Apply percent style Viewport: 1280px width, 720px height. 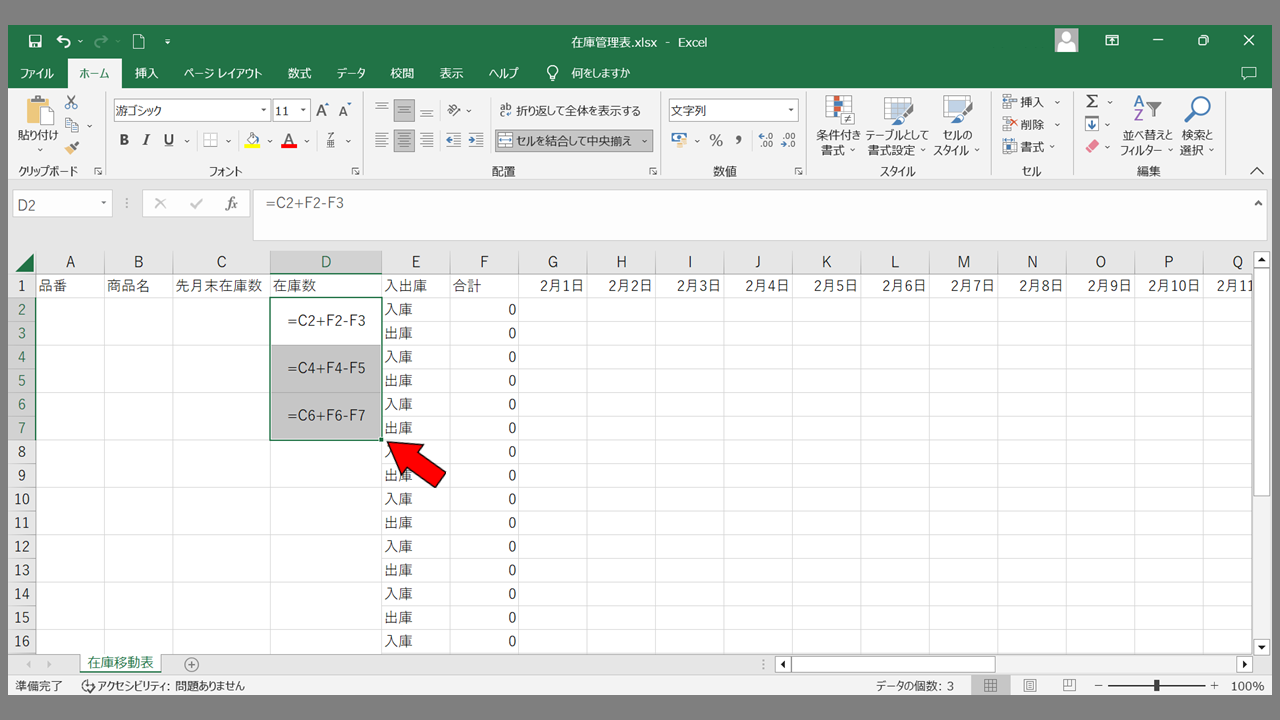[716, 140]
